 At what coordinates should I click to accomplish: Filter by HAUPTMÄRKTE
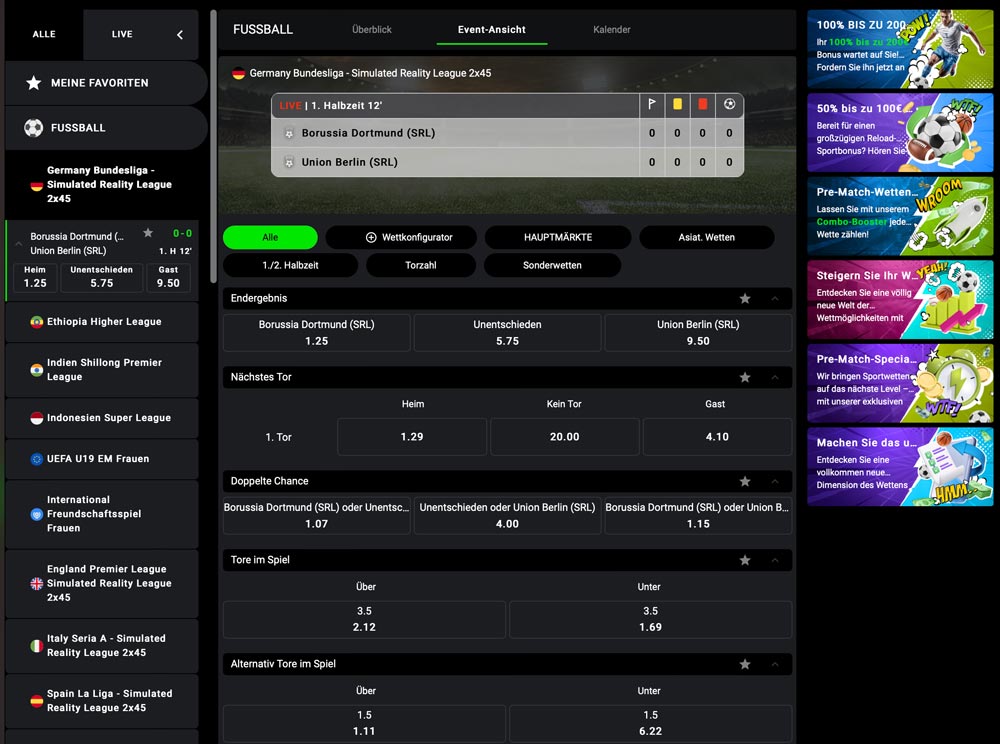click(558, 237)
